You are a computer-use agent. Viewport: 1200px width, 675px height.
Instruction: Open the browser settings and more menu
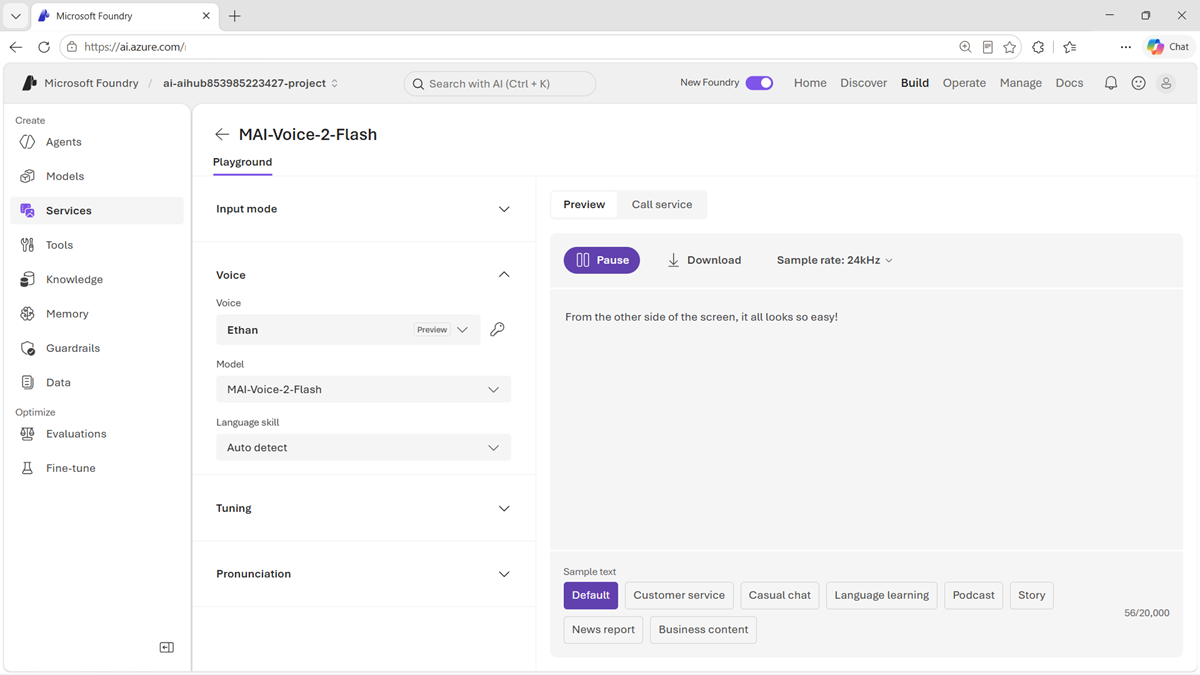(x=1126, y=47)
